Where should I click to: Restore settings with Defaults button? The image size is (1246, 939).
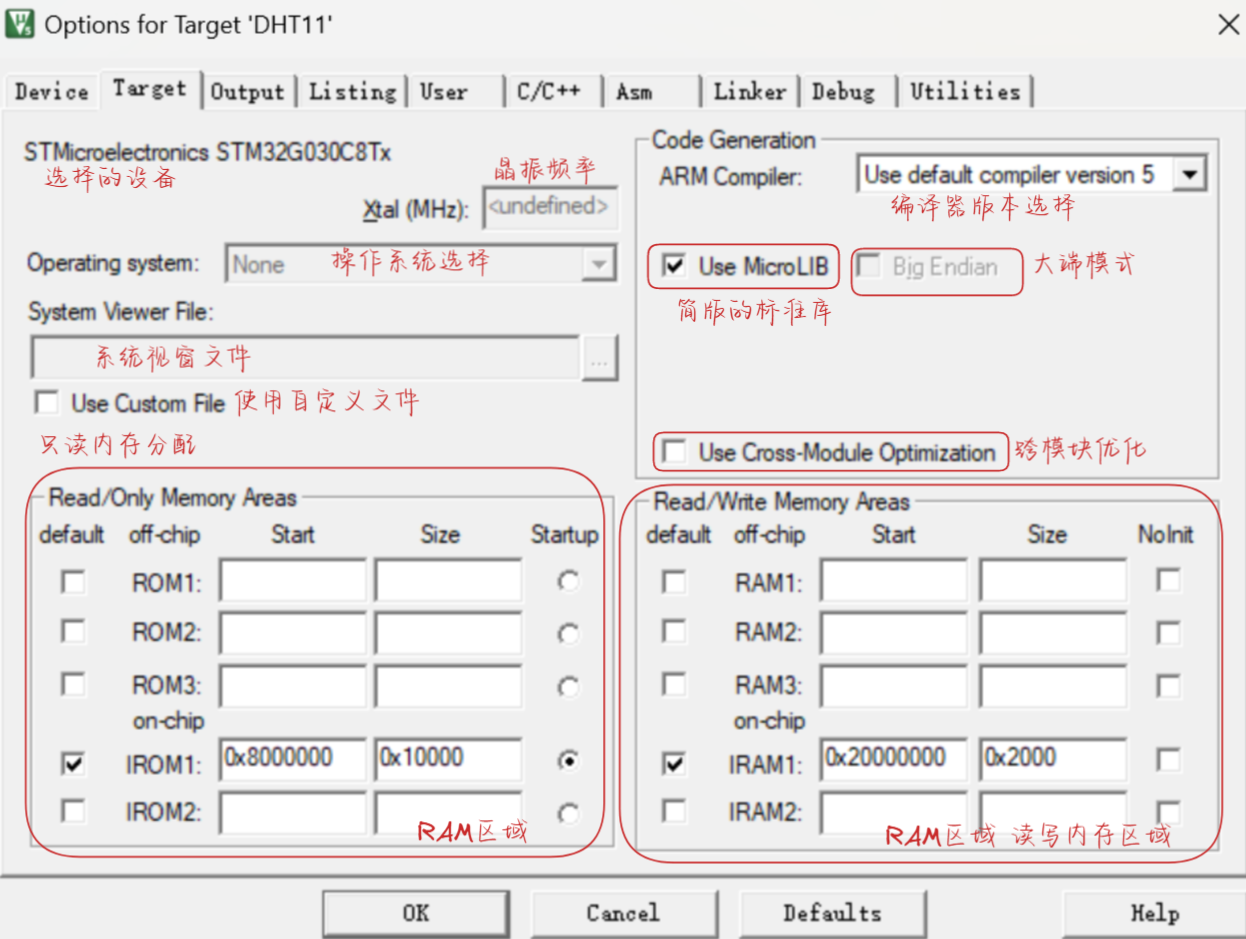coord(832,913)
